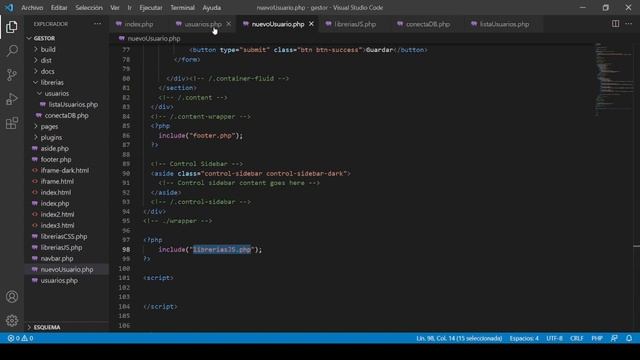Open the editor More Actions menu
This screenshot has width=640, height=360.
[629, 24]
